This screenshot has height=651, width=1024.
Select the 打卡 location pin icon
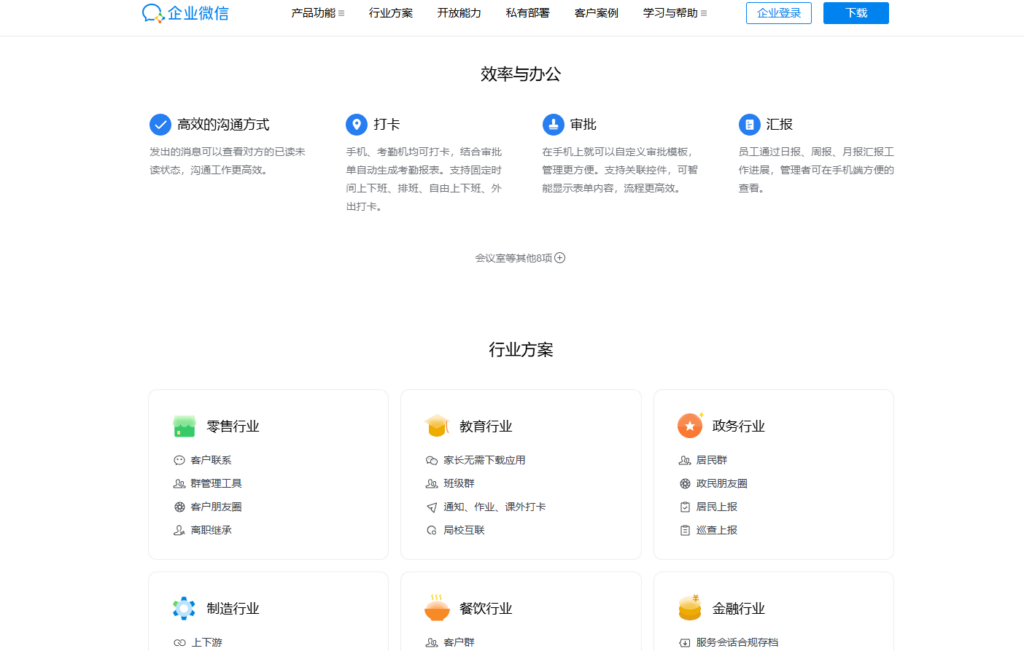357,124
